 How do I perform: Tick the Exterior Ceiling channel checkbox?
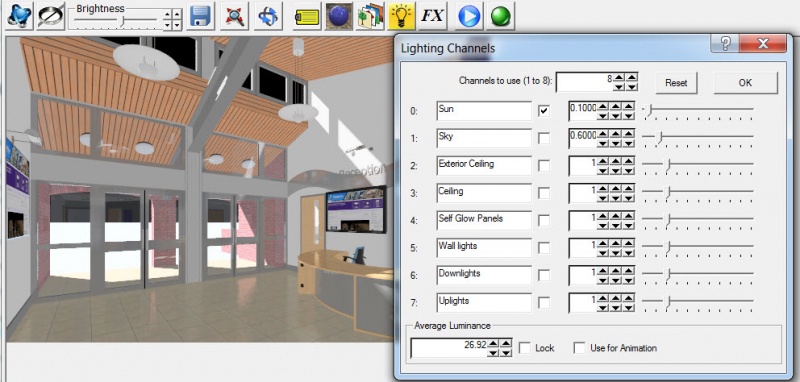[x=544, y=166]
